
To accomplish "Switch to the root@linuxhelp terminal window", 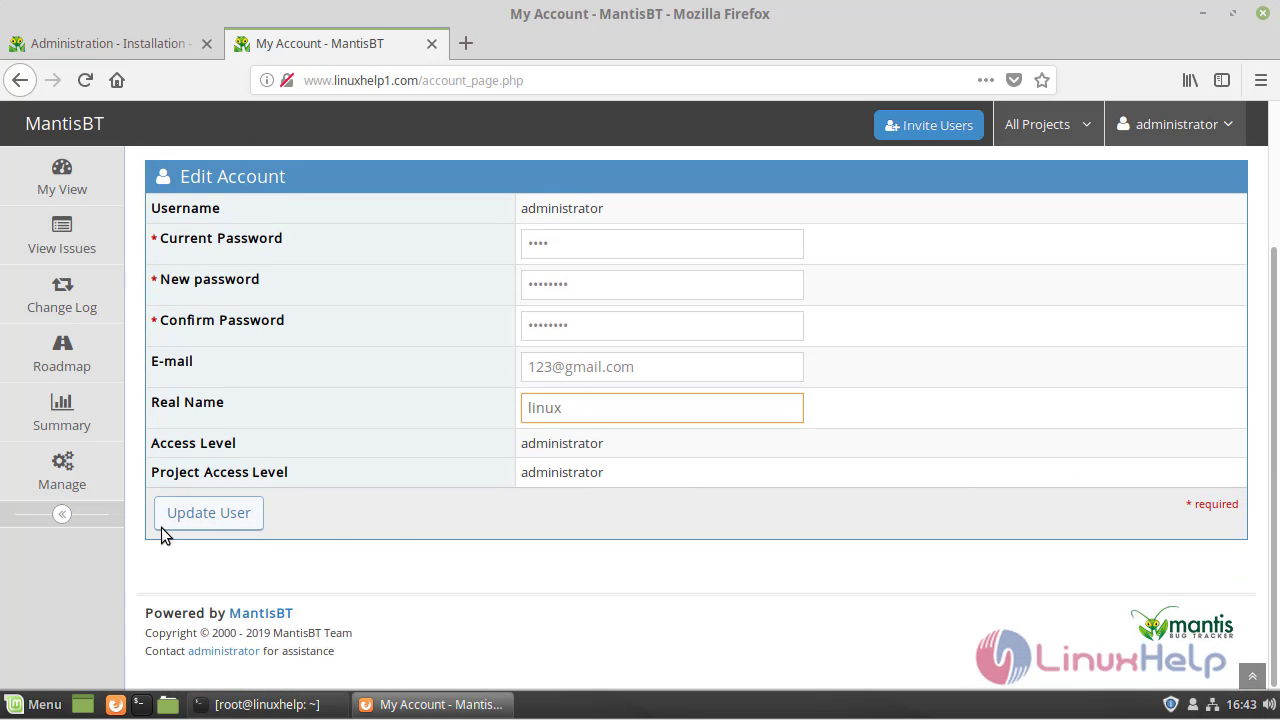I will pyautogui.click(x=268, y=704).
